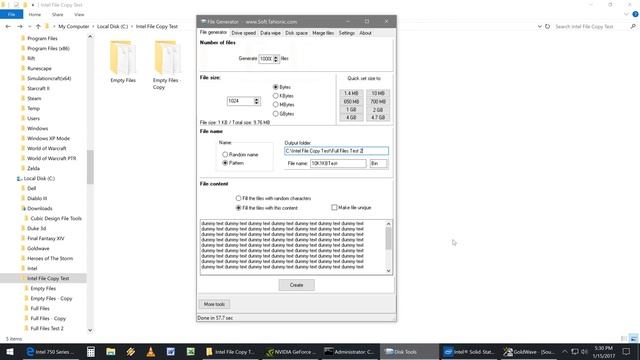The height and width of the screenshot is (360, 640).
Task: Open Word from the taskbar
Action: [x=171, y=351]
